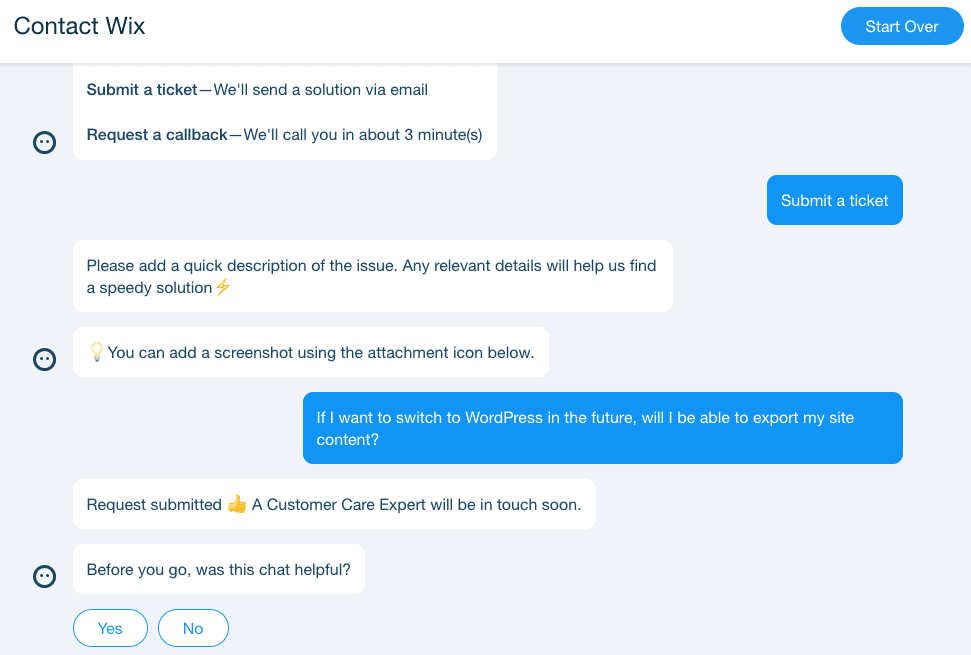Screen dimensions: 971x655
Task: Click the thumbs up emoji
Action: (x=237, y=504)
